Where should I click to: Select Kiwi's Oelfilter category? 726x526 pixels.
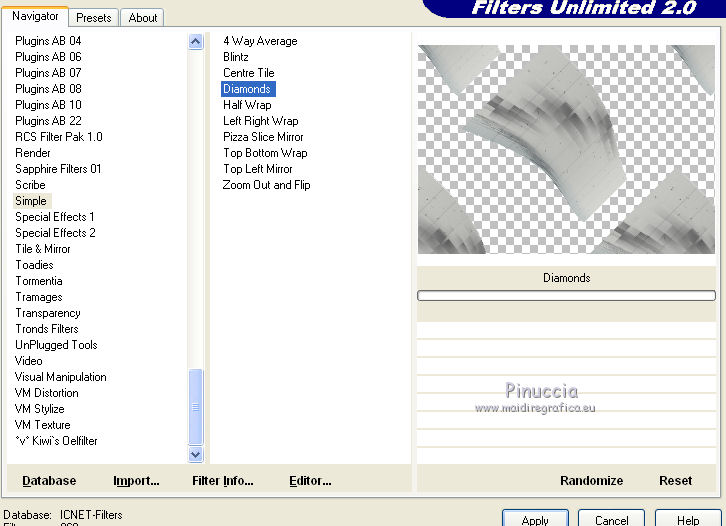pyautogui.click(x=56, y=441)
